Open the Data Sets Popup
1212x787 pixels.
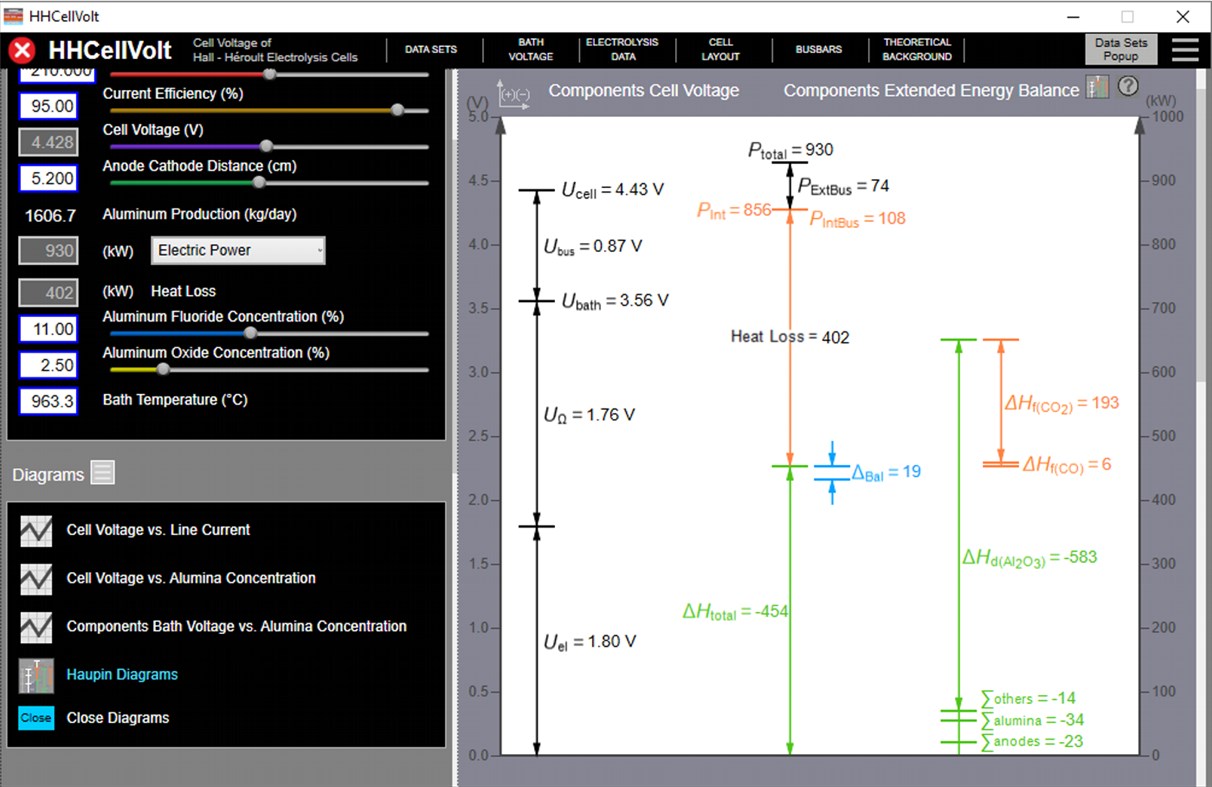(x=1120, y=48)
